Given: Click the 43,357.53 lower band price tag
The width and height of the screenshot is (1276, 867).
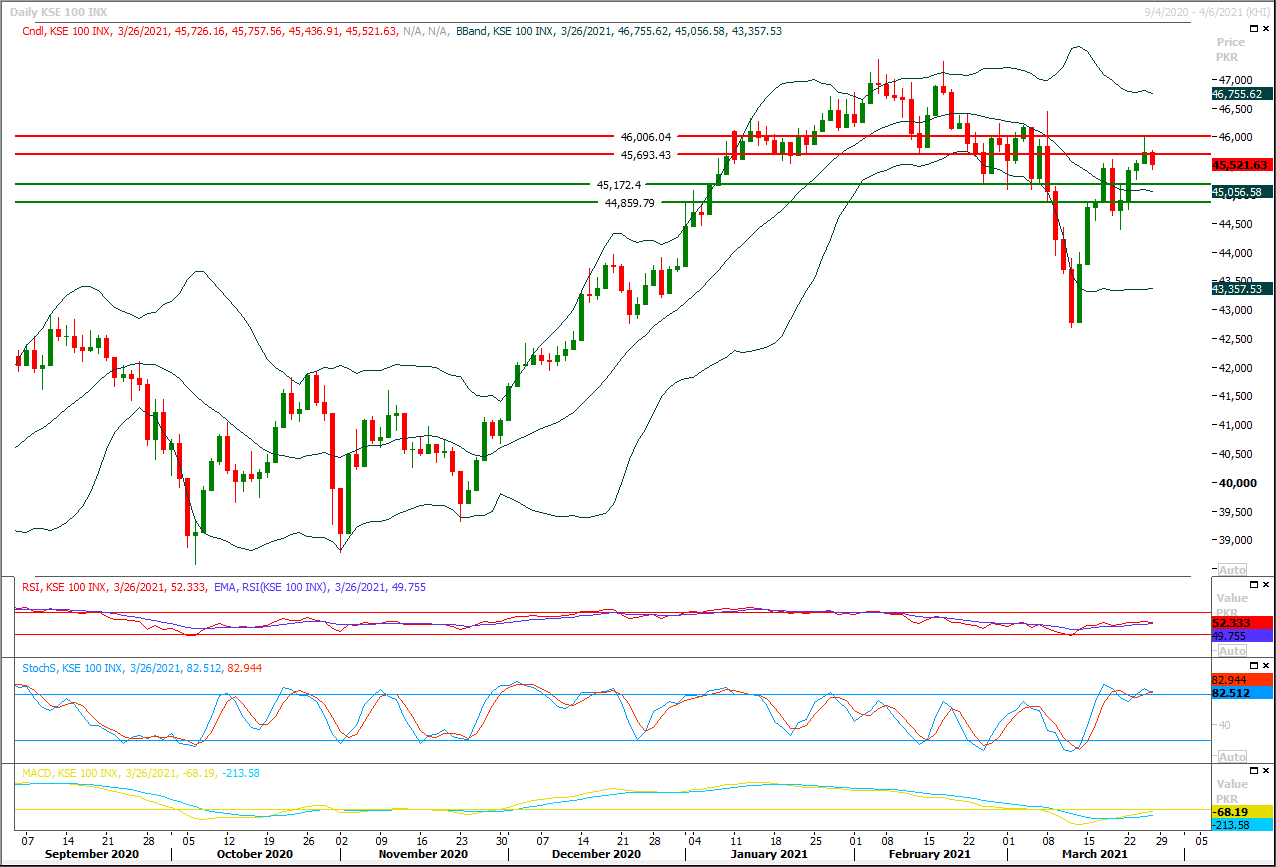Looking at the screenshot, I should coord(1240,289).
